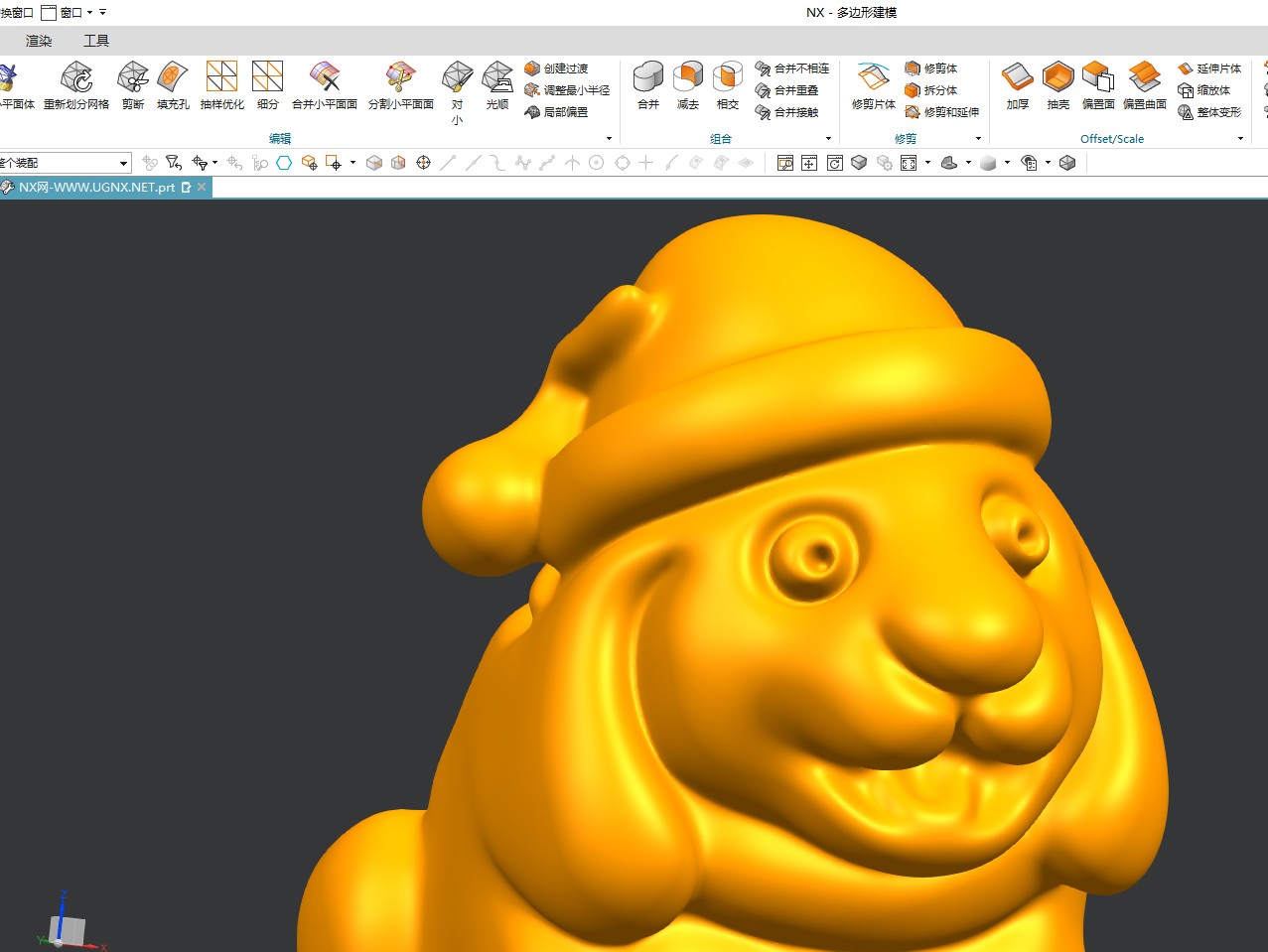Viewport: 1268px width, 952px height.
Task: Click 合并不相连 merge disjoint command
Action: click(792, 68)
